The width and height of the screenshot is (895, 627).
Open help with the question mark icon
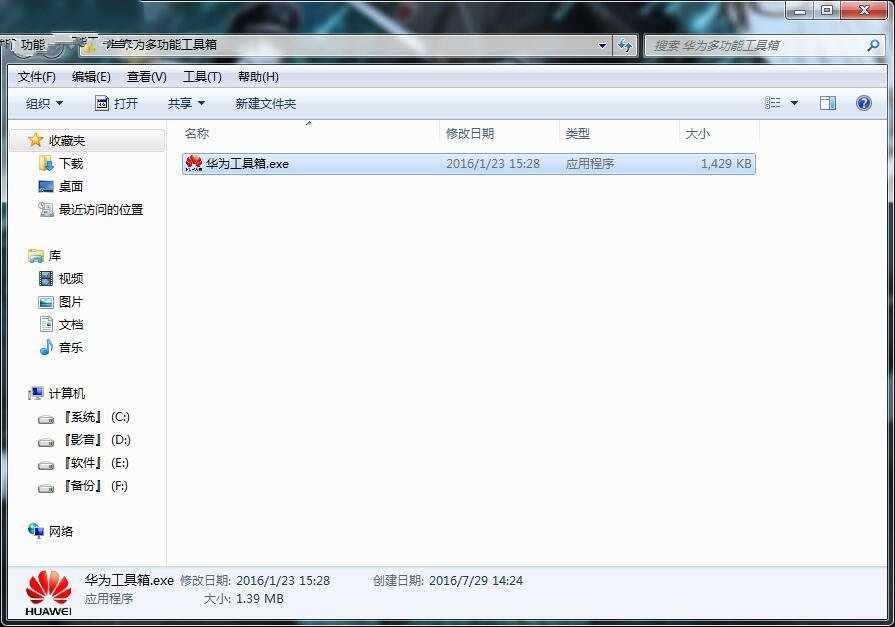coord(864,103)
